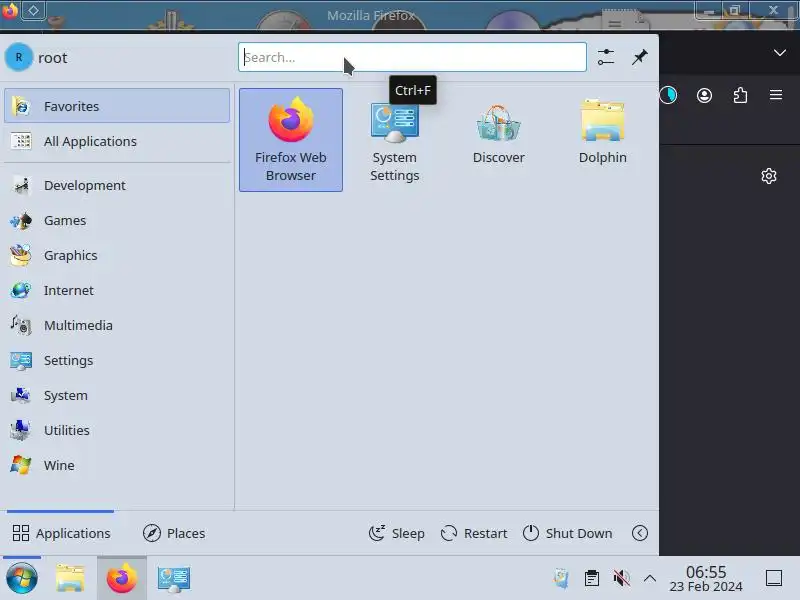Click the root user avatar
Image resolution: width=800 pixels, height=600 pixels.
[x=19, y=57]
